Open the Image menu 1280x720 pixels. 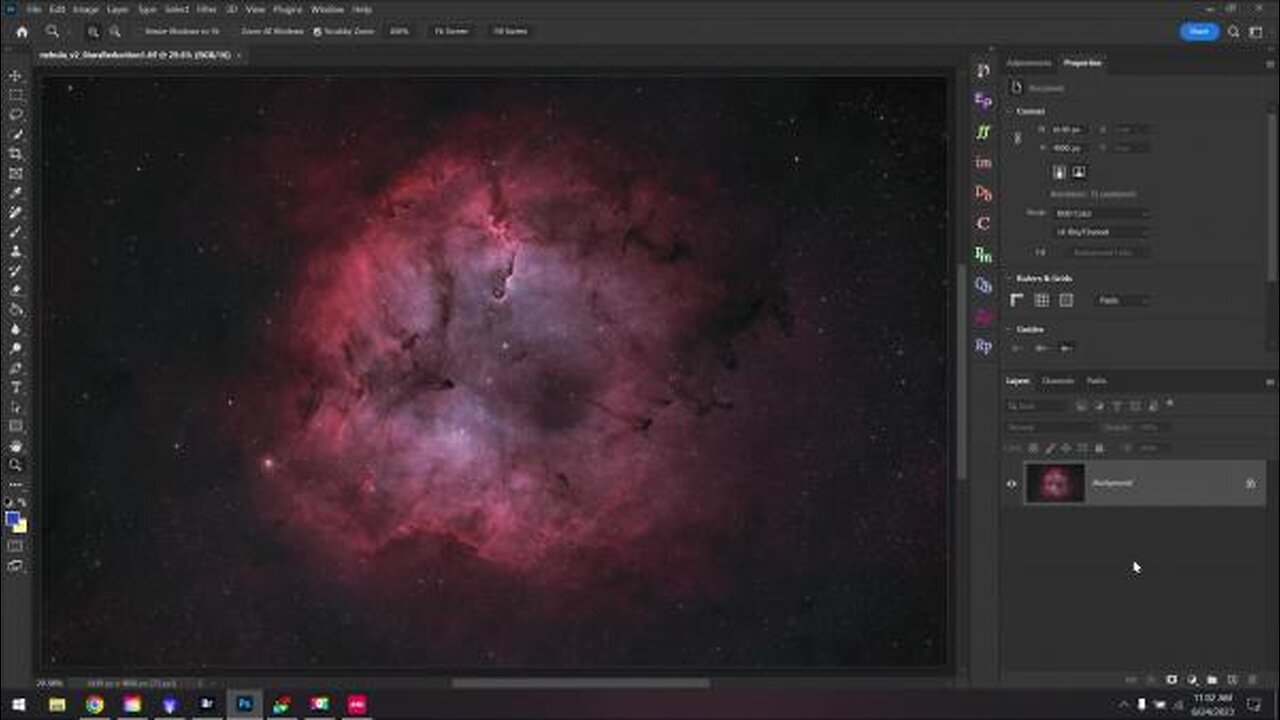(x=85, y=9)
